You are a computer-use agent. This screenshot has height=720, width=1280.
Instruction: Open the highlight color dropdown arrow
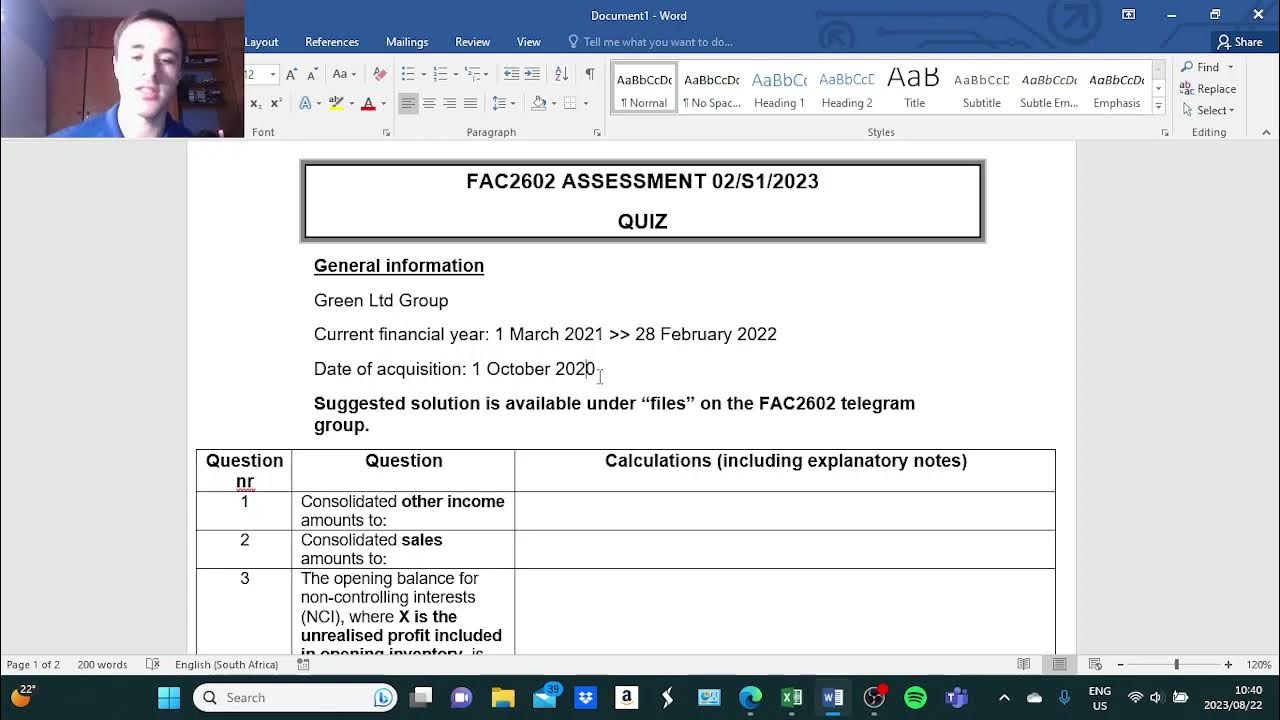[x=352, y=103]
